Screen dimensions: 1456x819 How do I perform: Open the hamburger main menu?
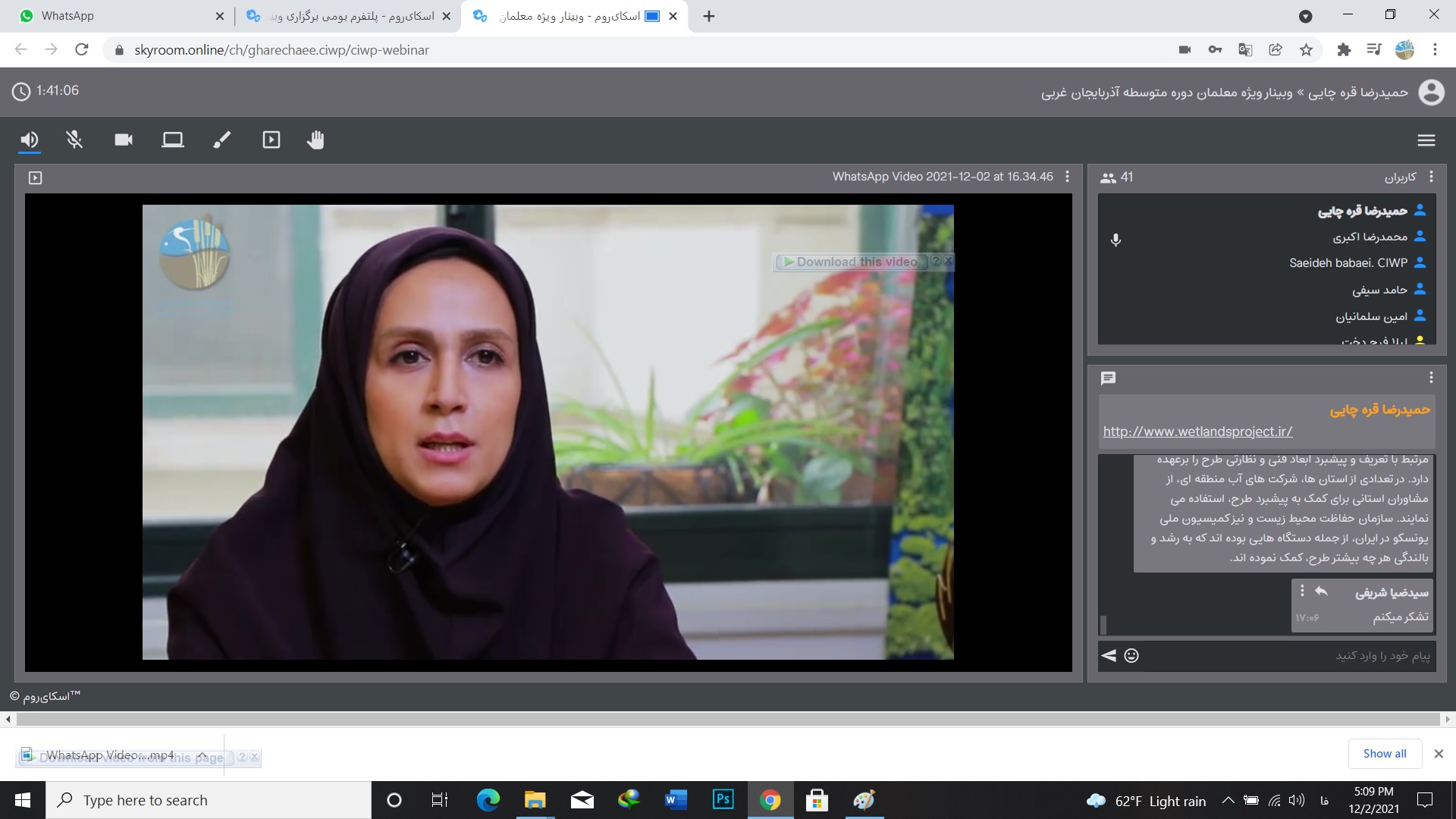tap(1426, 140)
